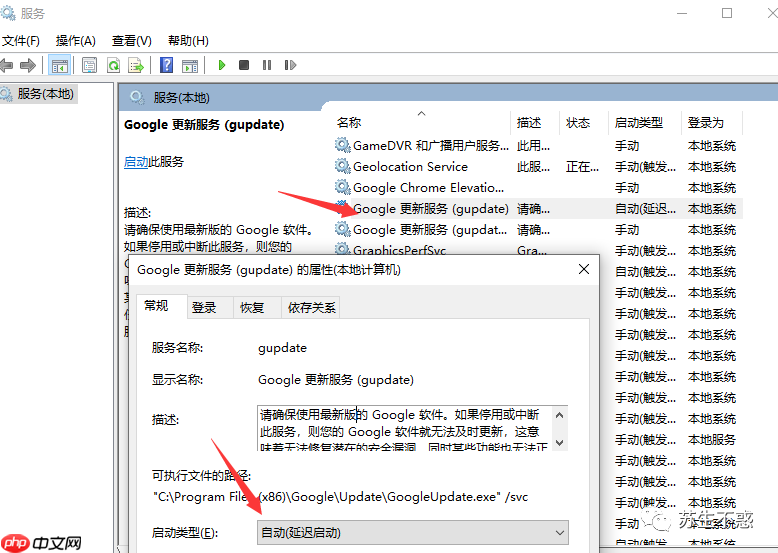
Task: Click display name value Google 更新服务 (gupdate)
Action: click(x=336, y=380)
